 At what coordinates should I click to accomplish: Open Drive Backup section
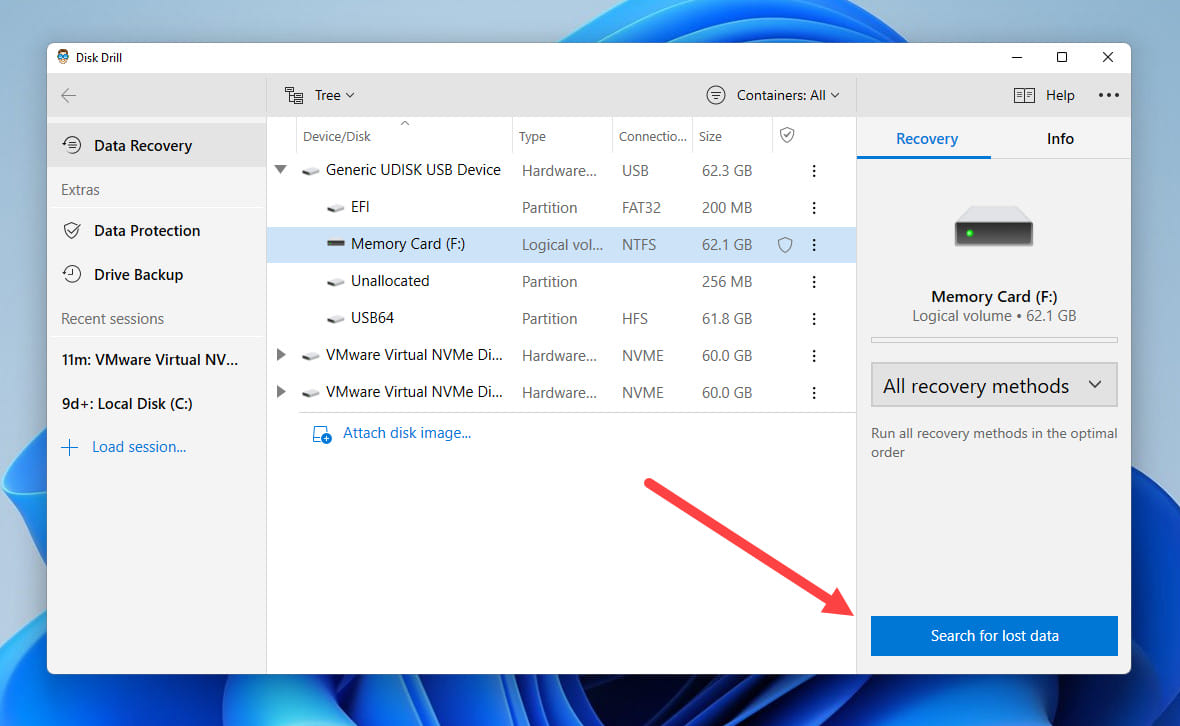157,275
